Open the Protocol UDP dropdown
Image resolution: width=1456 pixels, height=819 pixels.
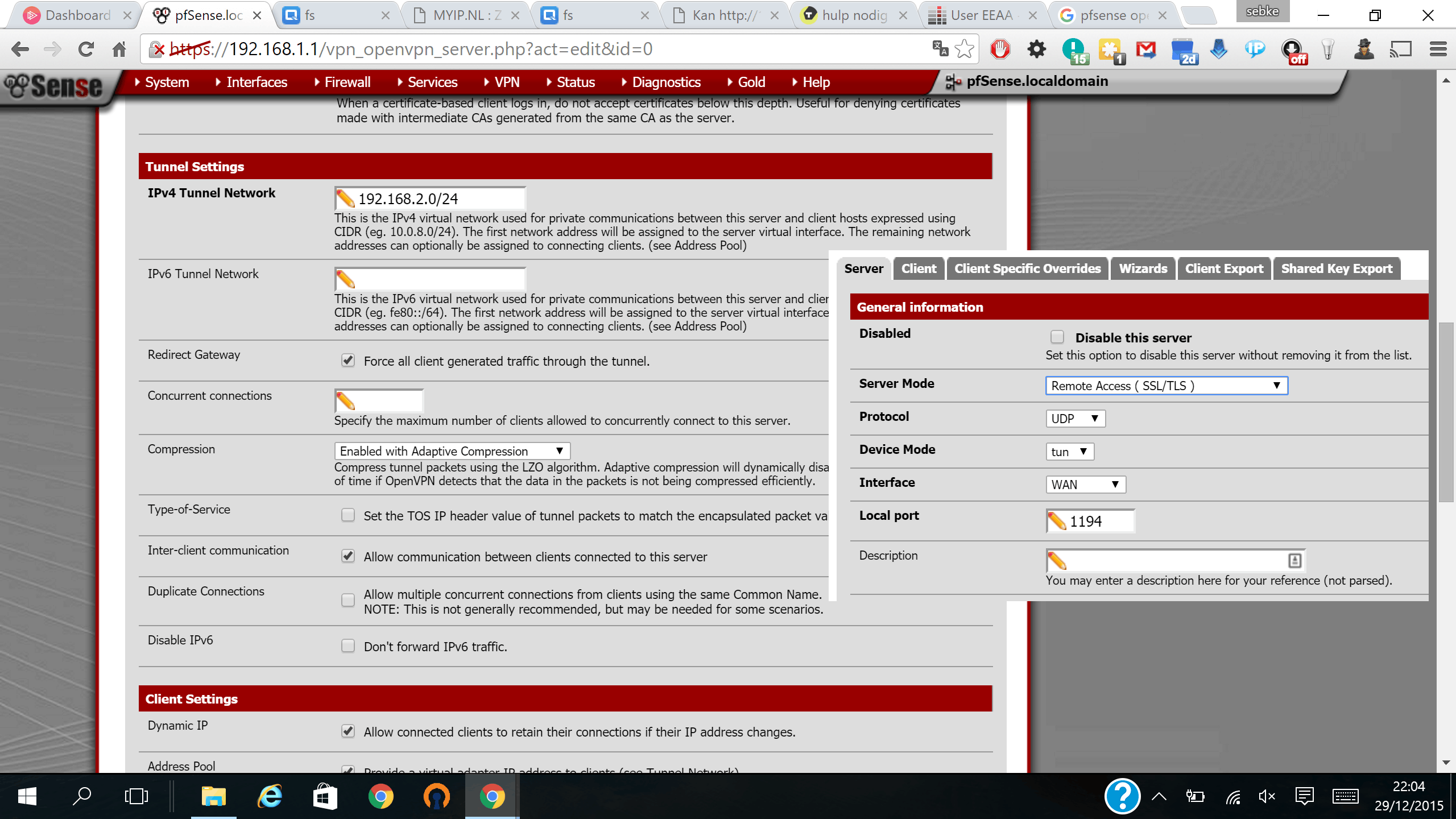(1075, 419)
